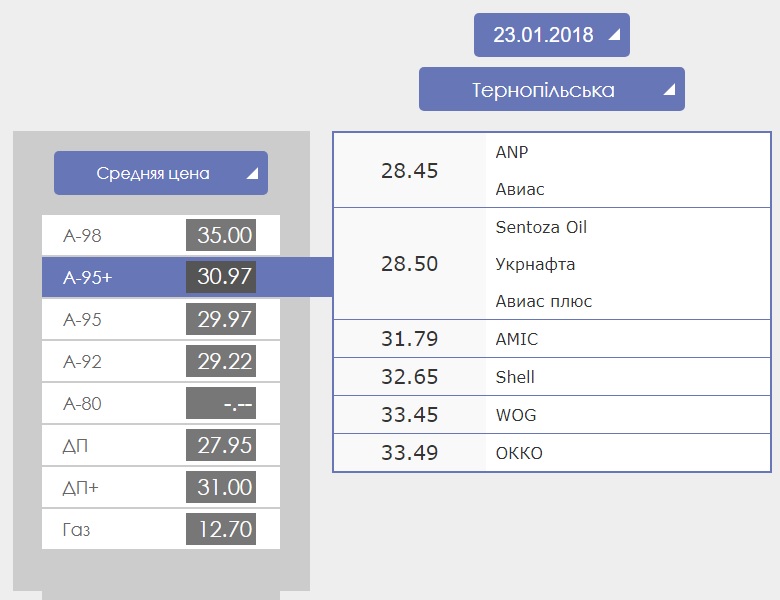Open the 23.01.2018 date dropdown
780x600 pixels.
[552, 35]
